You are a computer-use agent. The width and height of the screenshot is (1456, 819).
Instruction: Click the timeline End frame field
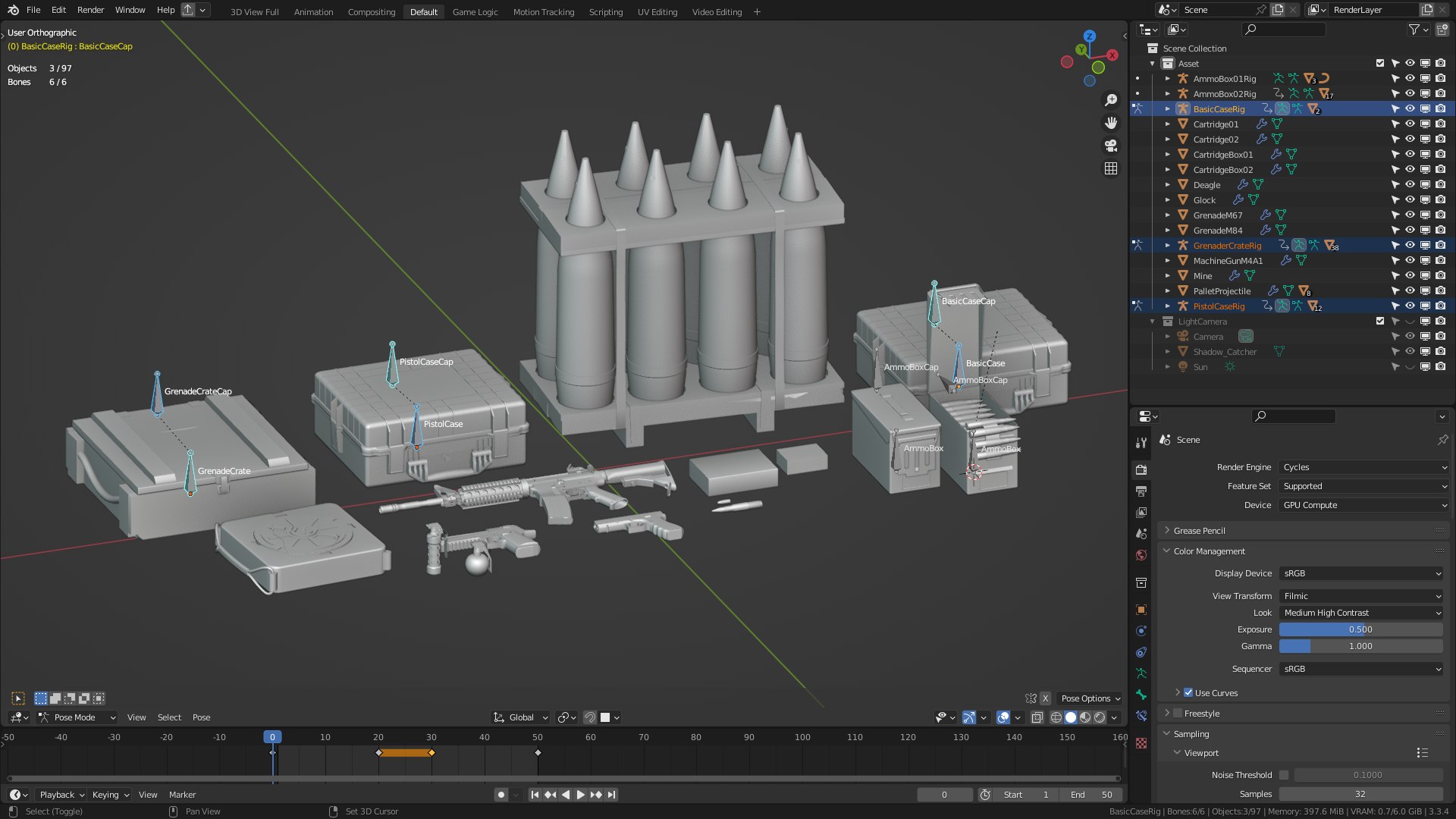[x=1092, y=795]
